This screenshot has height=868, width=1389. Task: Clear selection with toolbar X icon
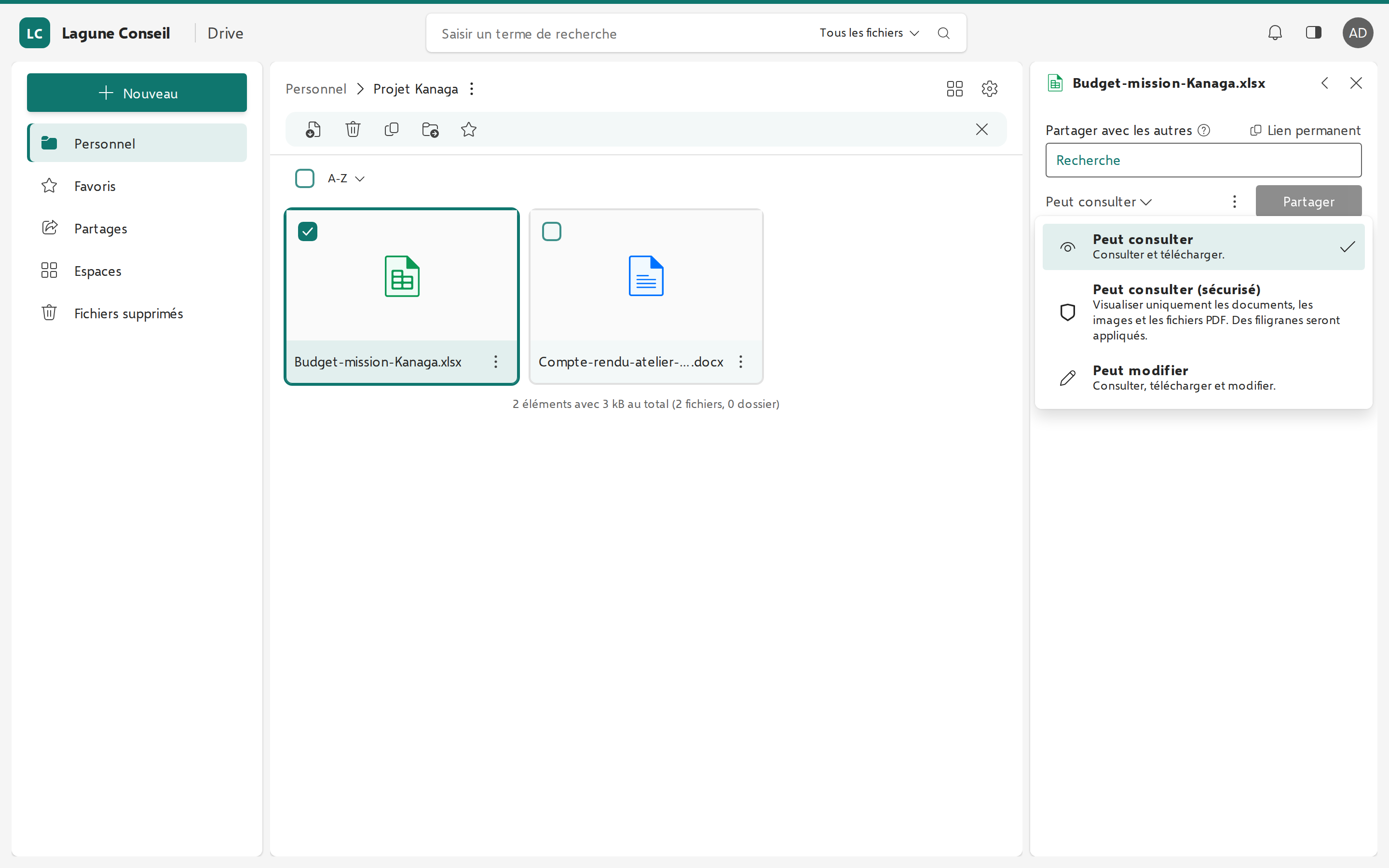[981, 129]
